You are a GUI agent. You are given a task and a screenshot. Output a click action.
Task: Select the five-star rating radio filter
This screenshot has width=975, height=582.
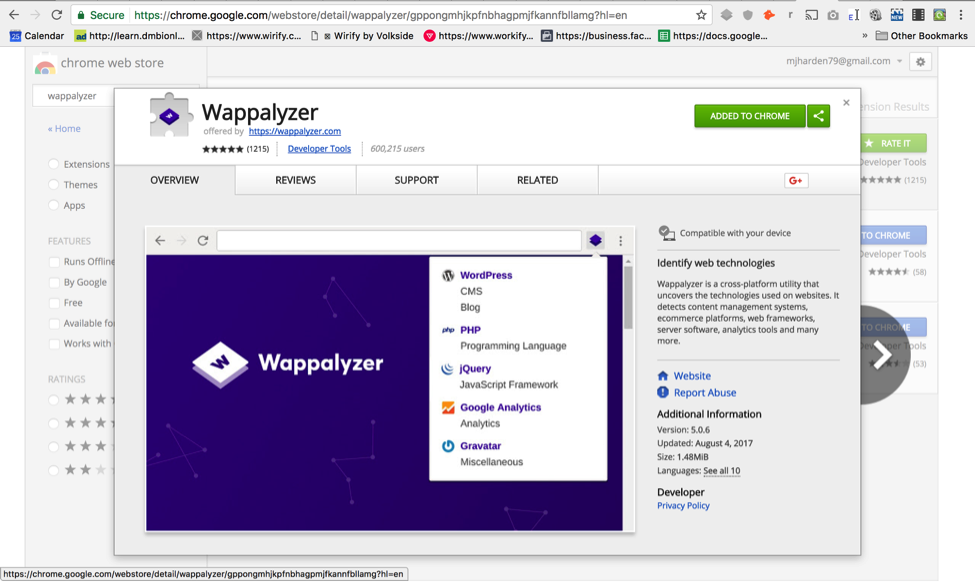click(53, 400)
